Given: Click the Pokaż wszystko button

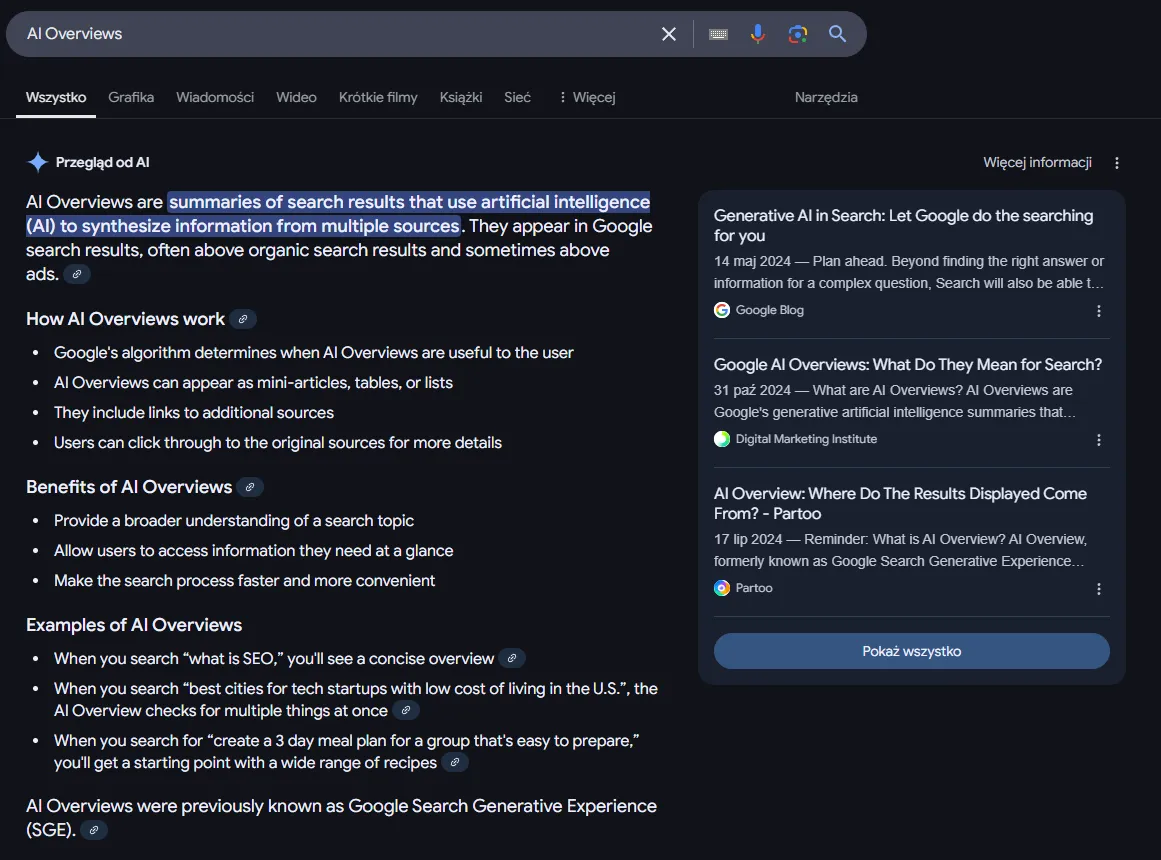Looking at the screenshot, I should click(x=911, y=651).
